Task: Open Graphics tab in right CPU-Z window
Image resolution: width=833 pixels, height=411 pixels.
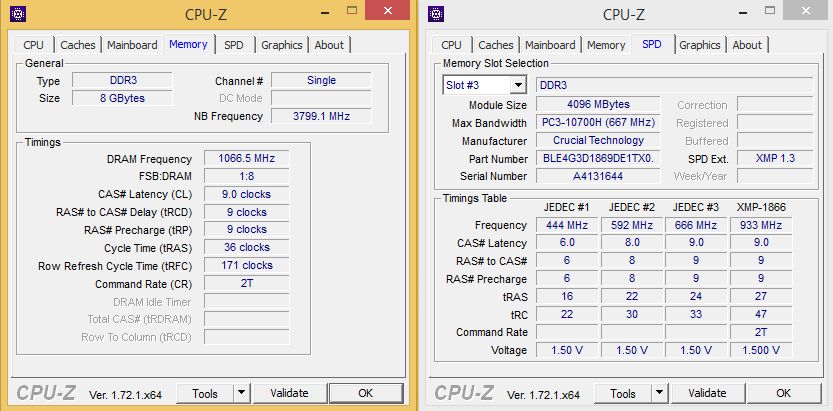Action: click(700, 45)
